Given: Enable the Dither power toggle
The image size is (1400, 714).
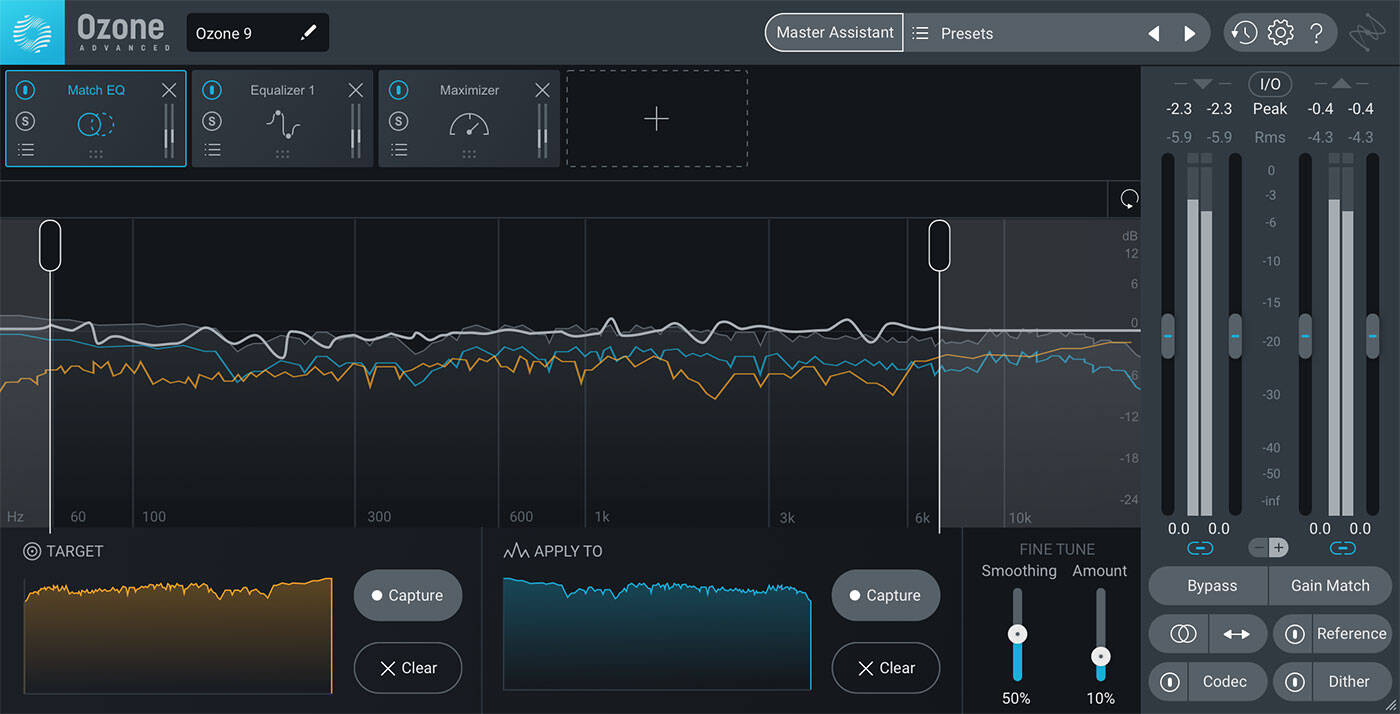Looking at the screenshot, I should point(1293,681).
